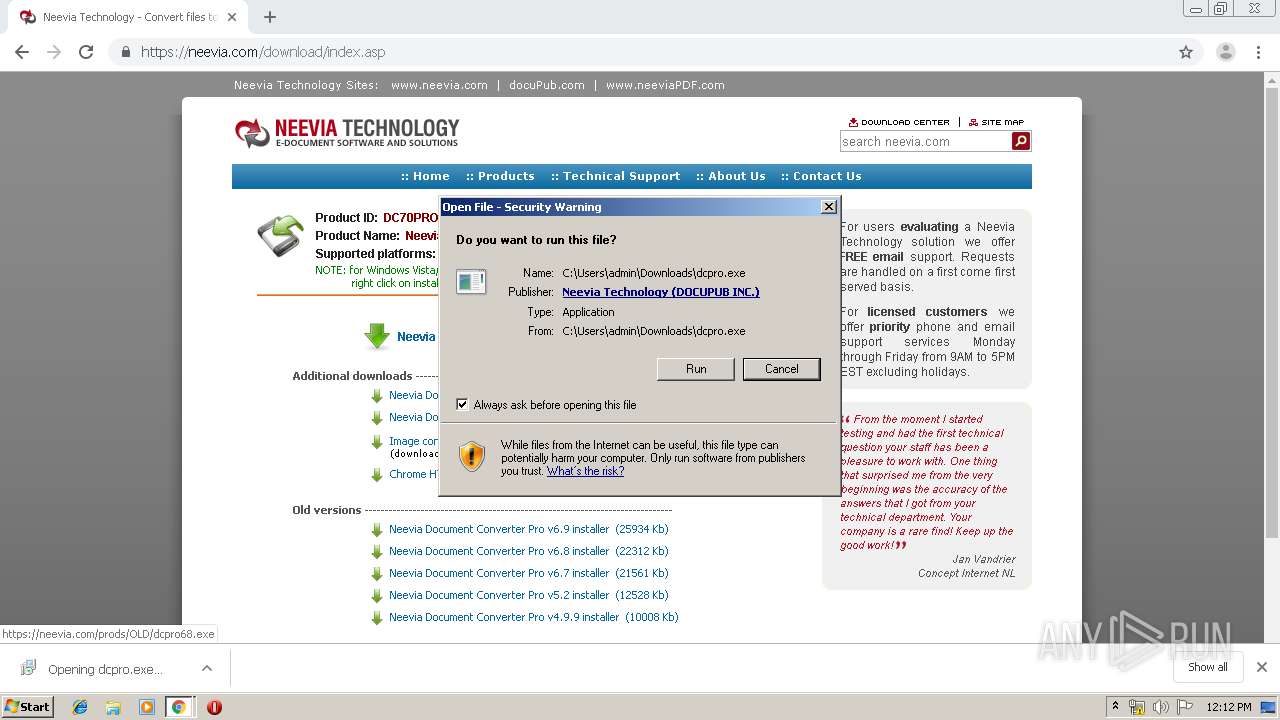This screenshot has width=1280, height=720.
Task: Open the media player taskbar icon
Action: [x=146, y=707]
